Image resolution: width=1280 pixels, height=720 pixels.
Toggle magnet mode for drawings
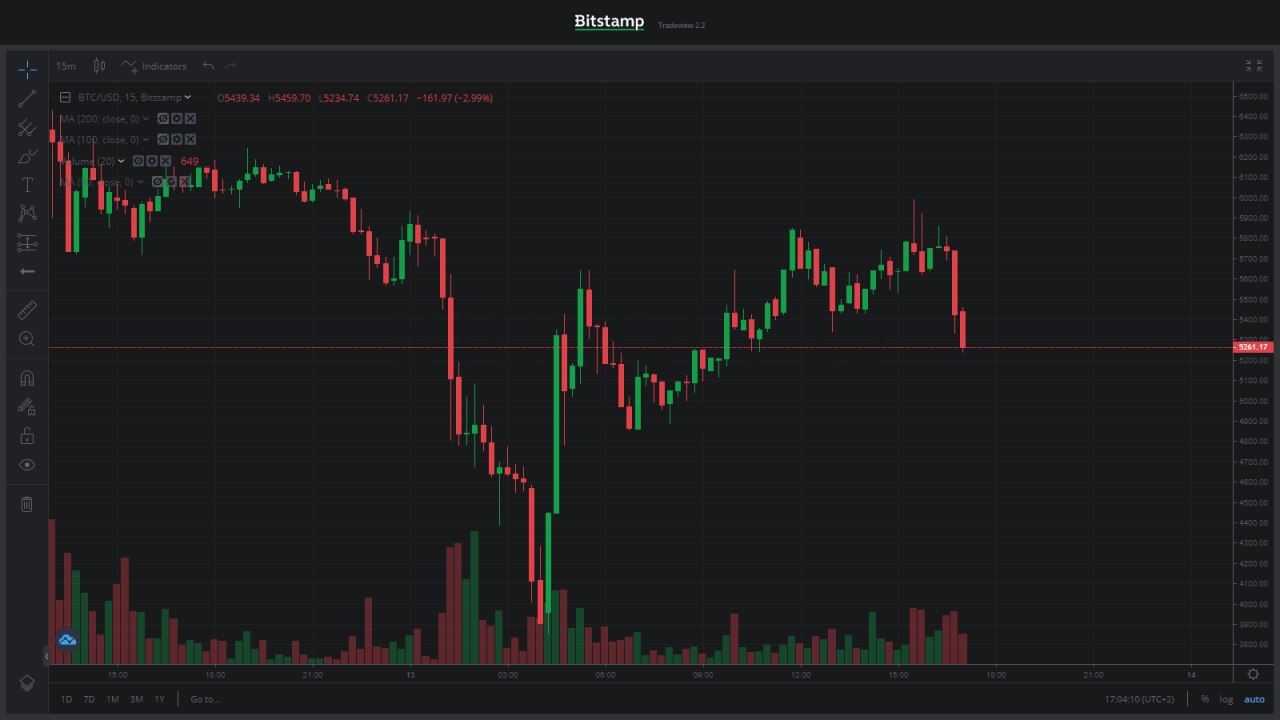[x=27, y=378]
